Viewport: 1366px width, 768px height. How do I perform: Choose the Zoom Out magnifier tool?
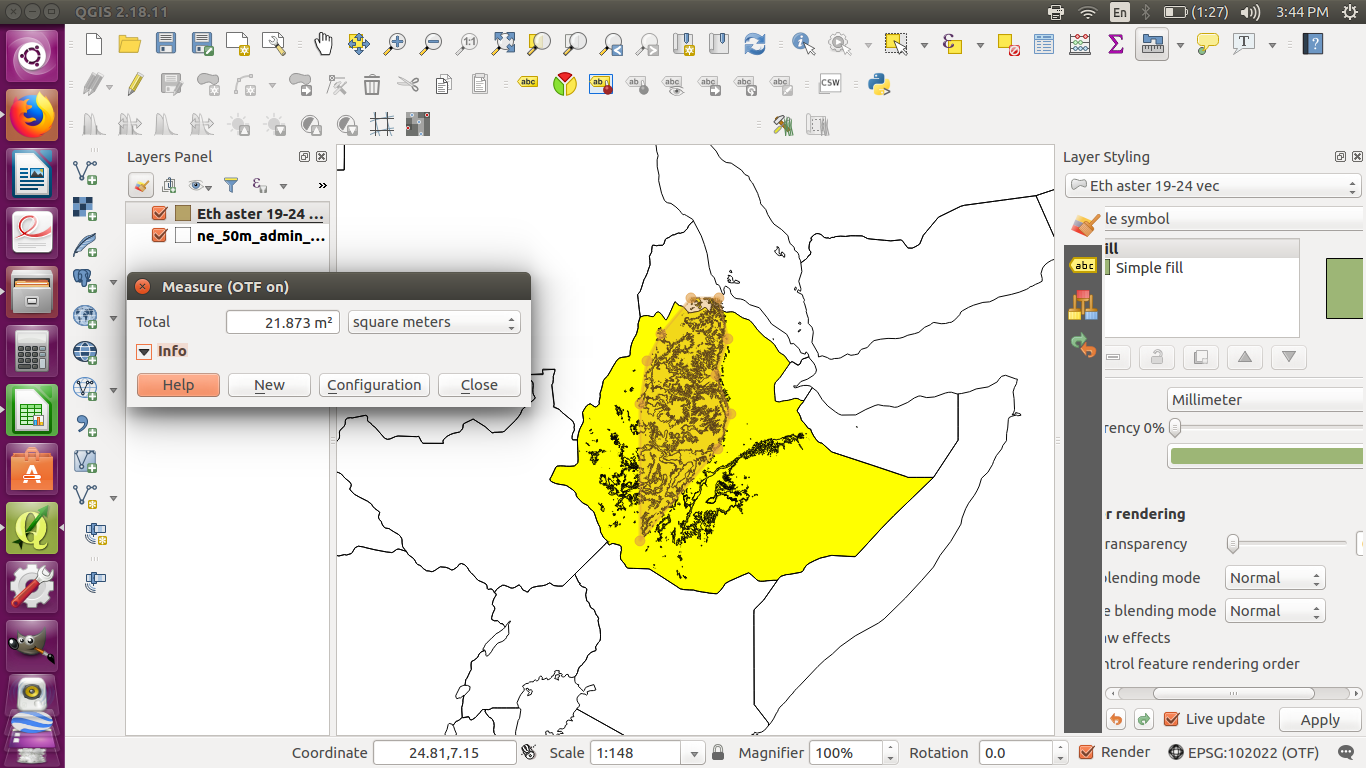click(x=431, y=44)
